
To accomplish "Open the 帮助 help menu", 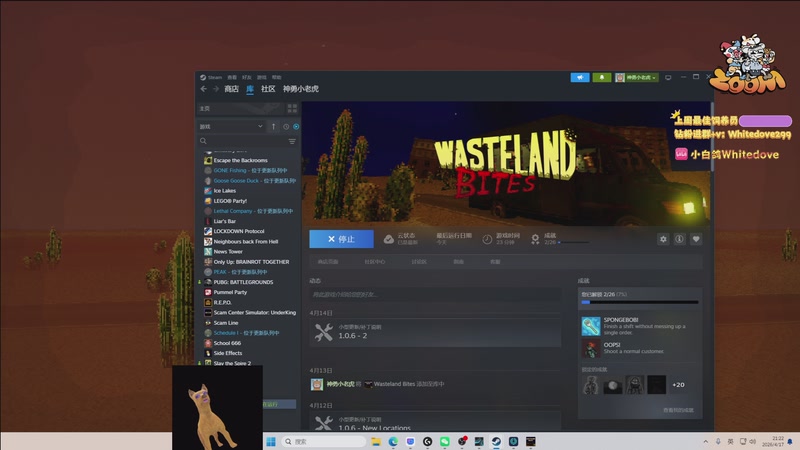I will click(277, 78).
